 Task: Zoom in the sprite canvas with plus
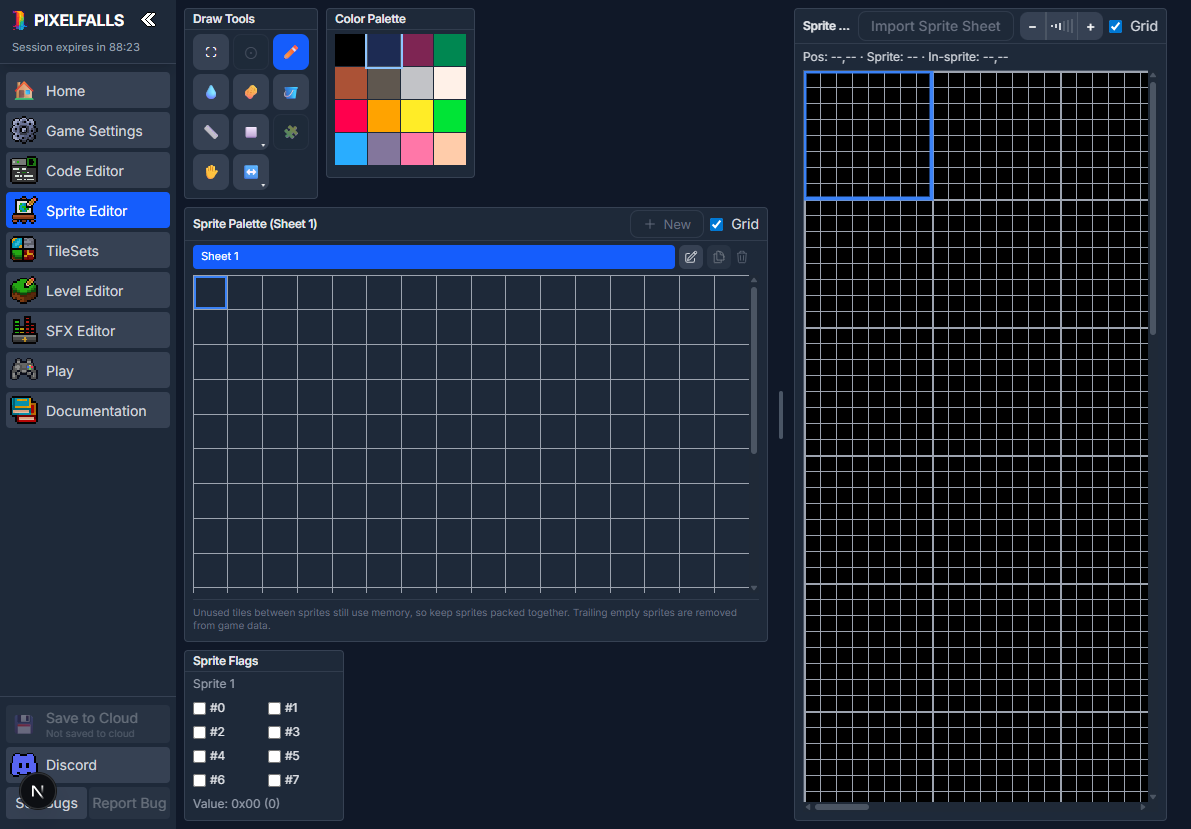(1090, 27)
